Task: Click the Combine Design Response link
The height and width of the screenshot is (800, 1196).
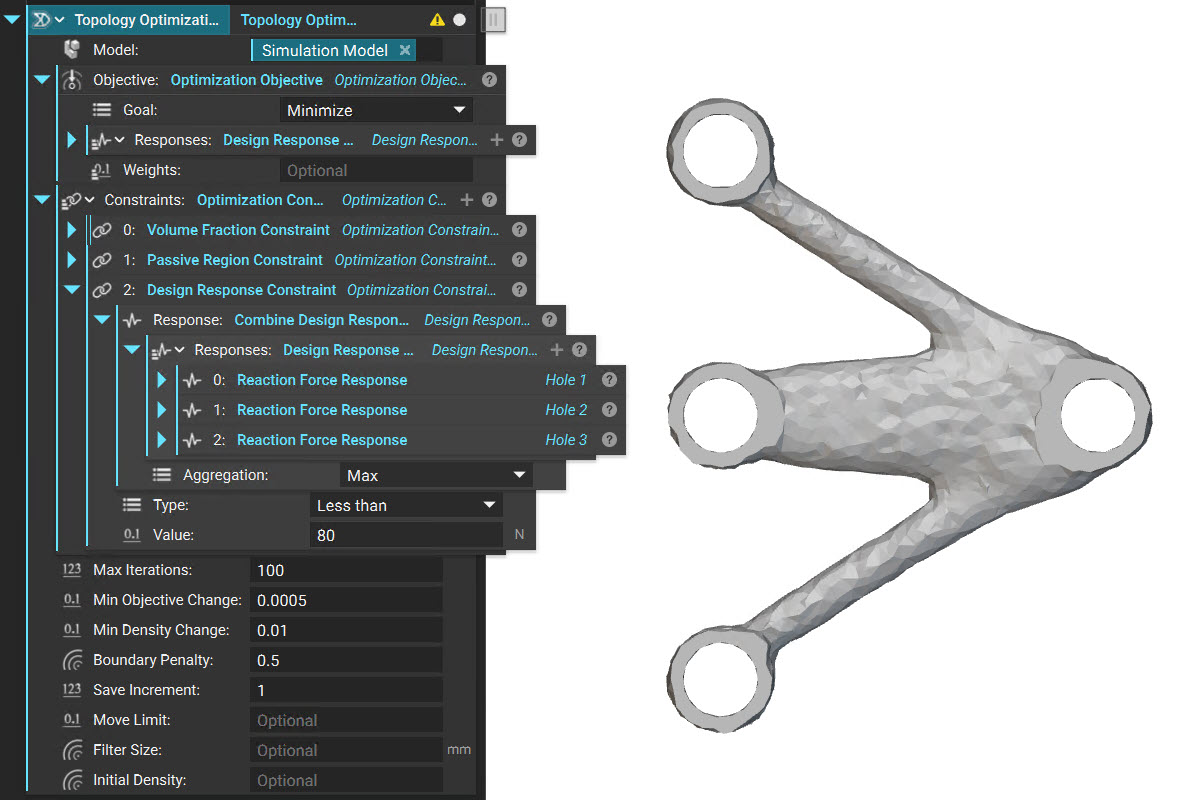Action: click(x=321, y=320)
